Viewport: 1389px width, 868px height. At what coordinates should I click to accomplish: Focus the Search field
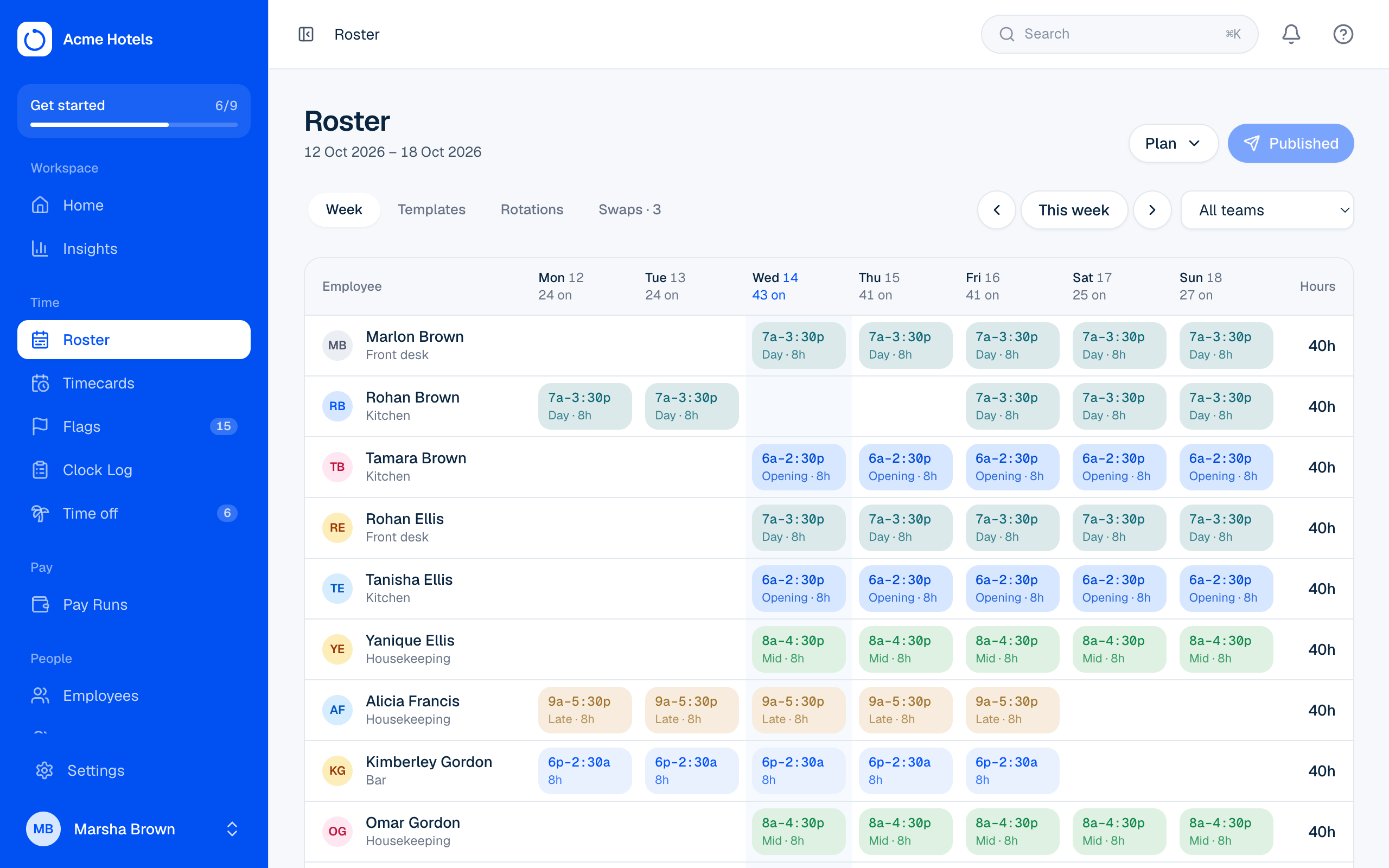point(1119,34)
